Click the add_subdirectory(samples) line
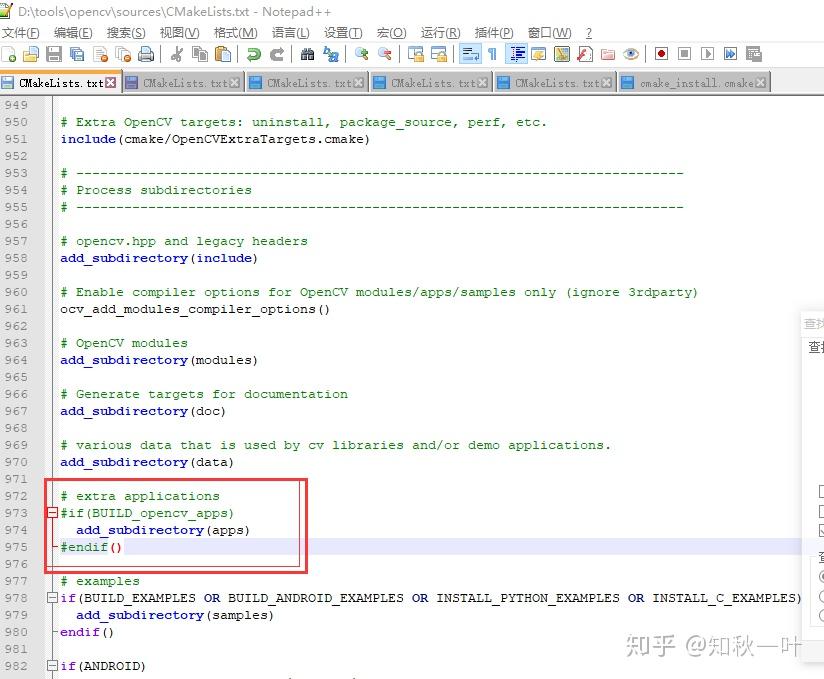 pyautogui.click(x=175, y=615)
